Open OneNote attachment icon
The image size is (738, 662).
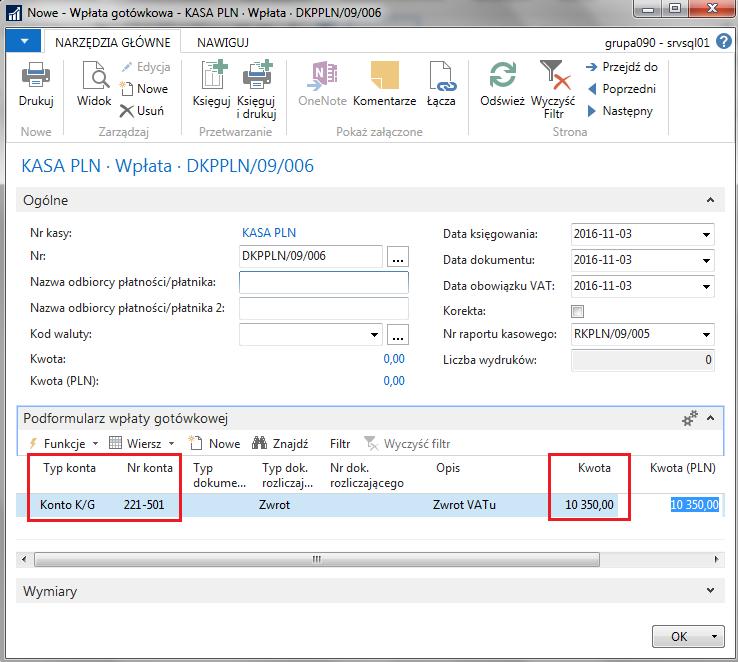click(322, 75)
